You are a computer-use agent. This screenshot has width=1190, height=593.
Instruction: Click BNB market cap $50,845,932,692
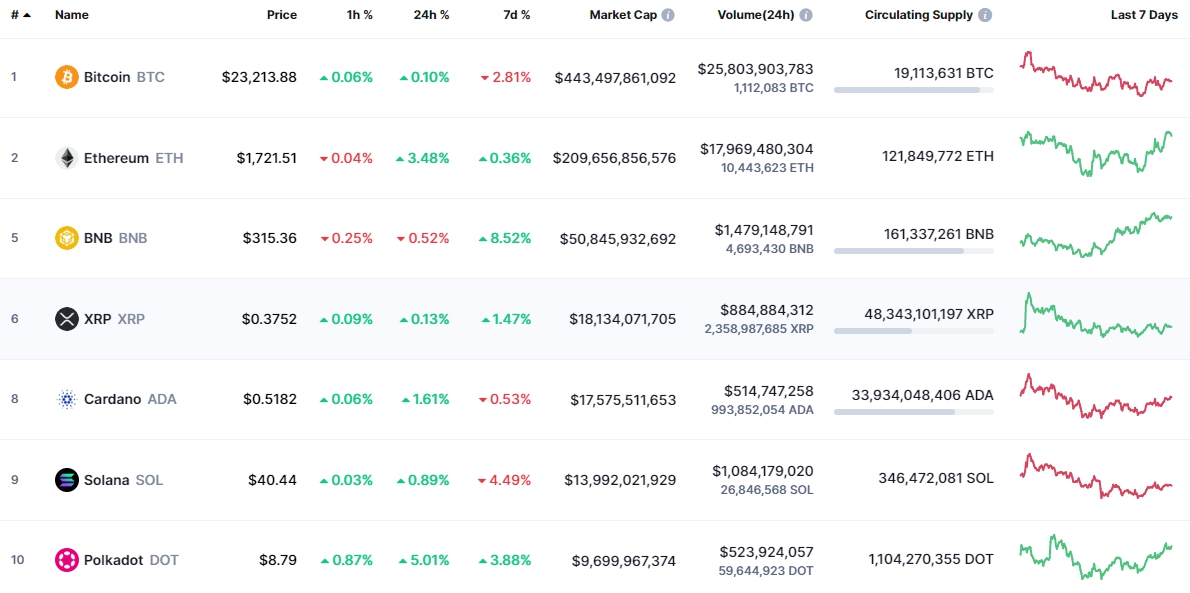tap(618, 238)
